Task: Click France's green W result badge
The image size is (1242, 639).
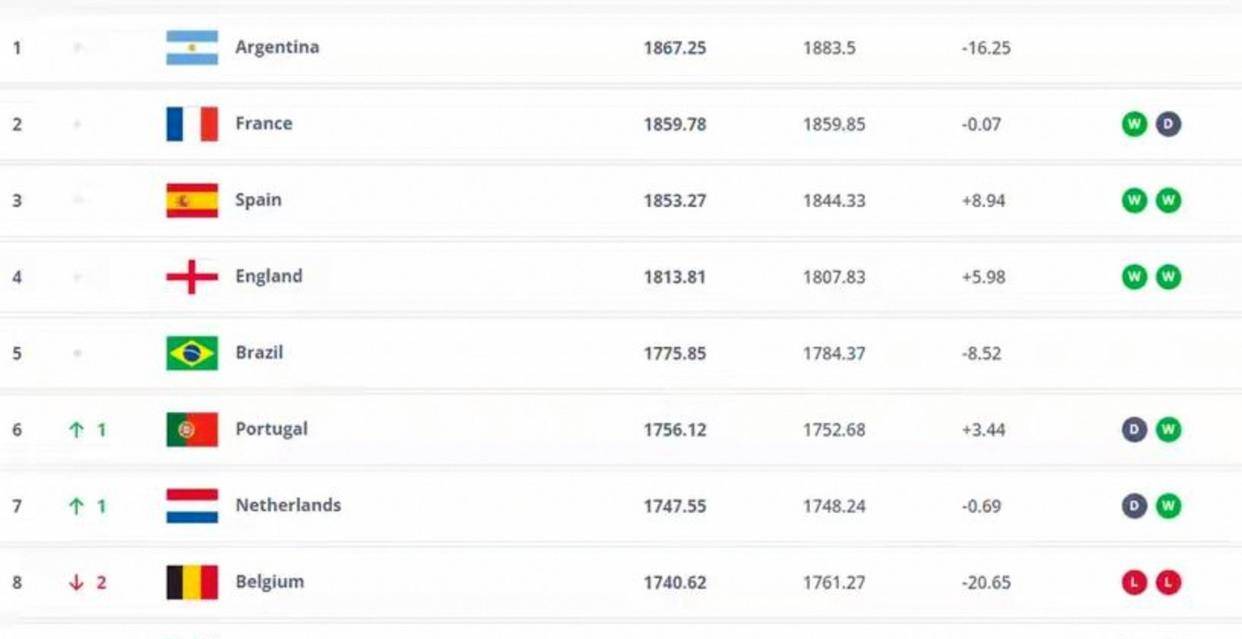Action: pos(1134,124)
